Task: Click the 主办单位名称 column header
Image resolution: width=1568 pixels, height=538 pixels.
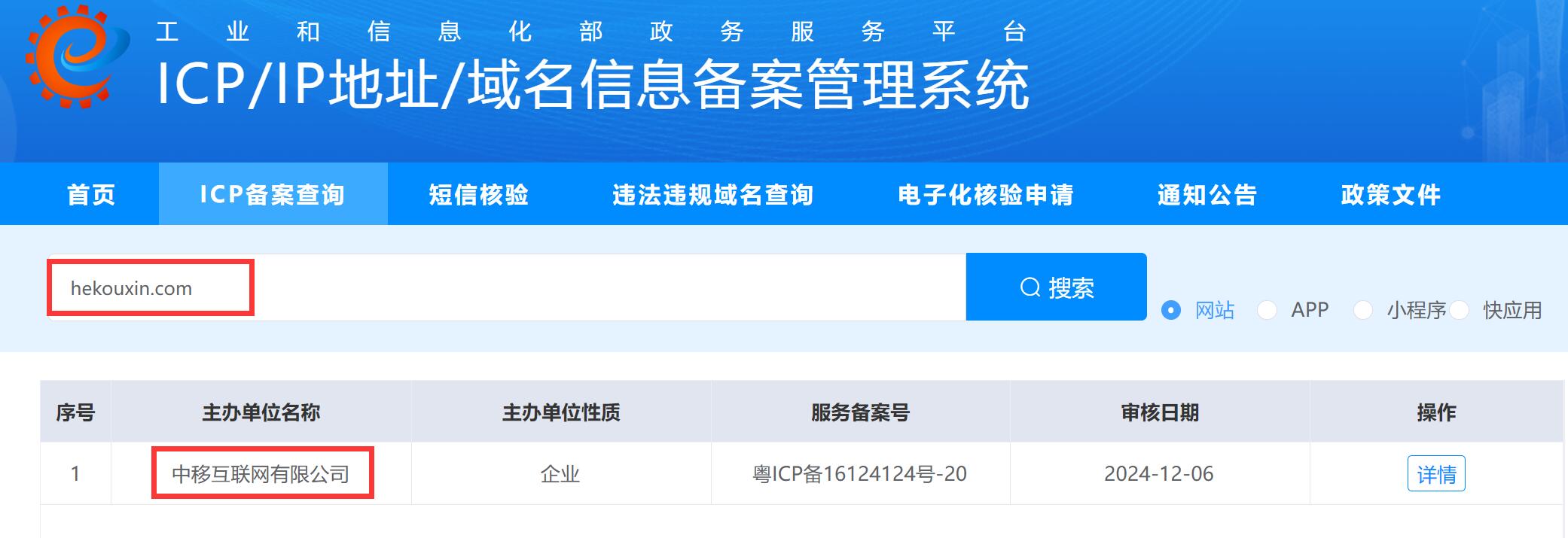Action: 261,412
